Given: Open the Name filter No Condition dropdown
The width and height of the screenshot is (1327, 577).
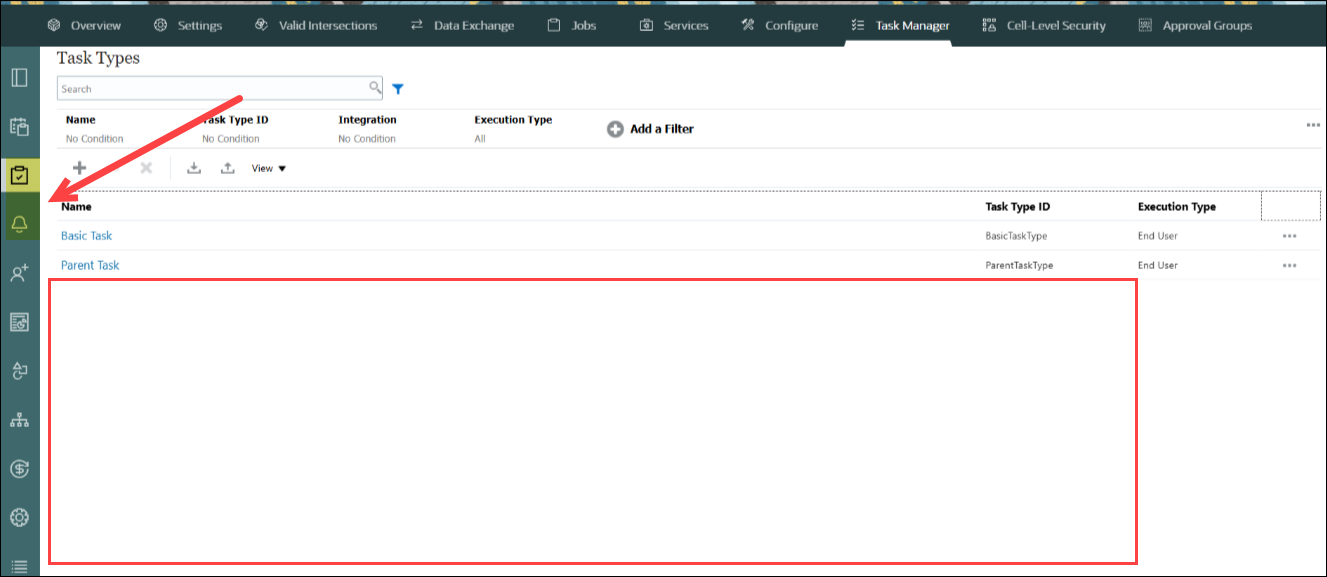Looking at the screenshot, I should (94, 139).
